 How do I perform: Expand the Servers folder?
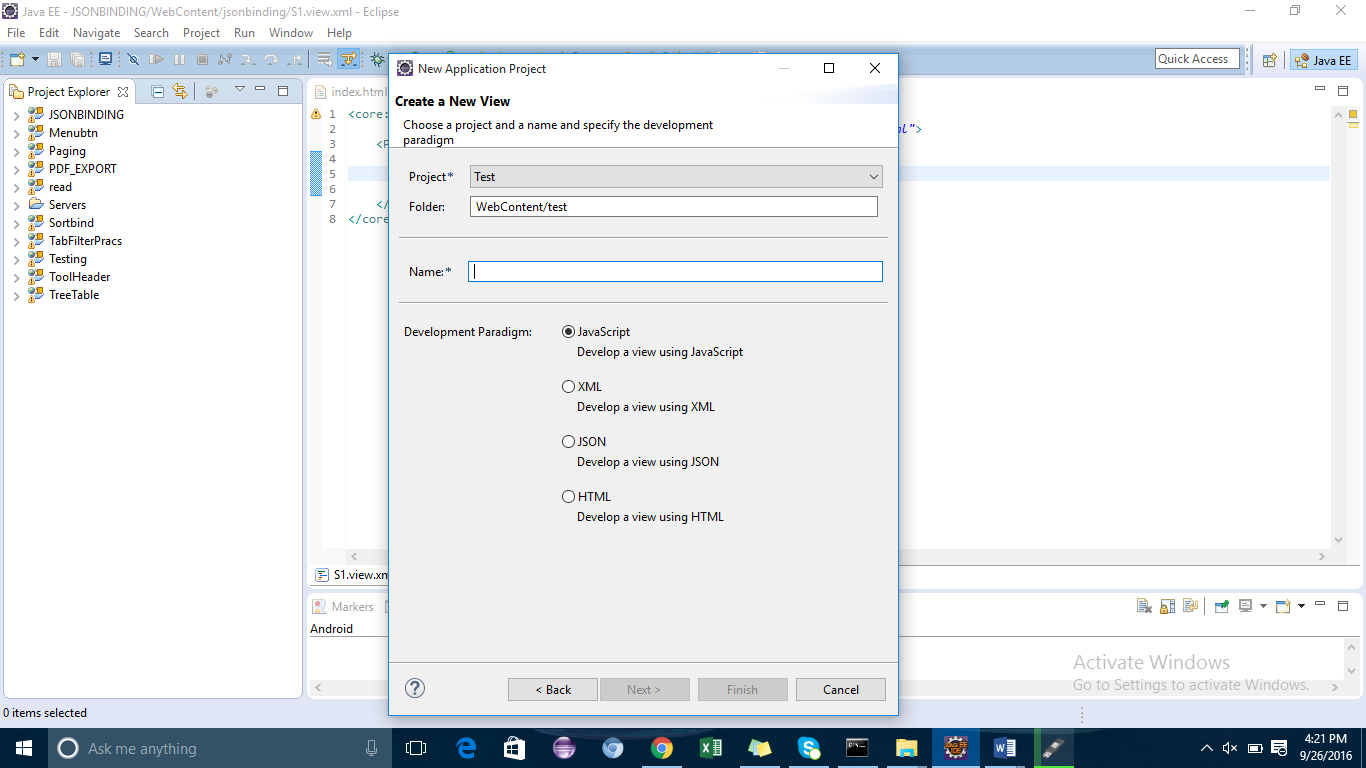coord(16,205)
